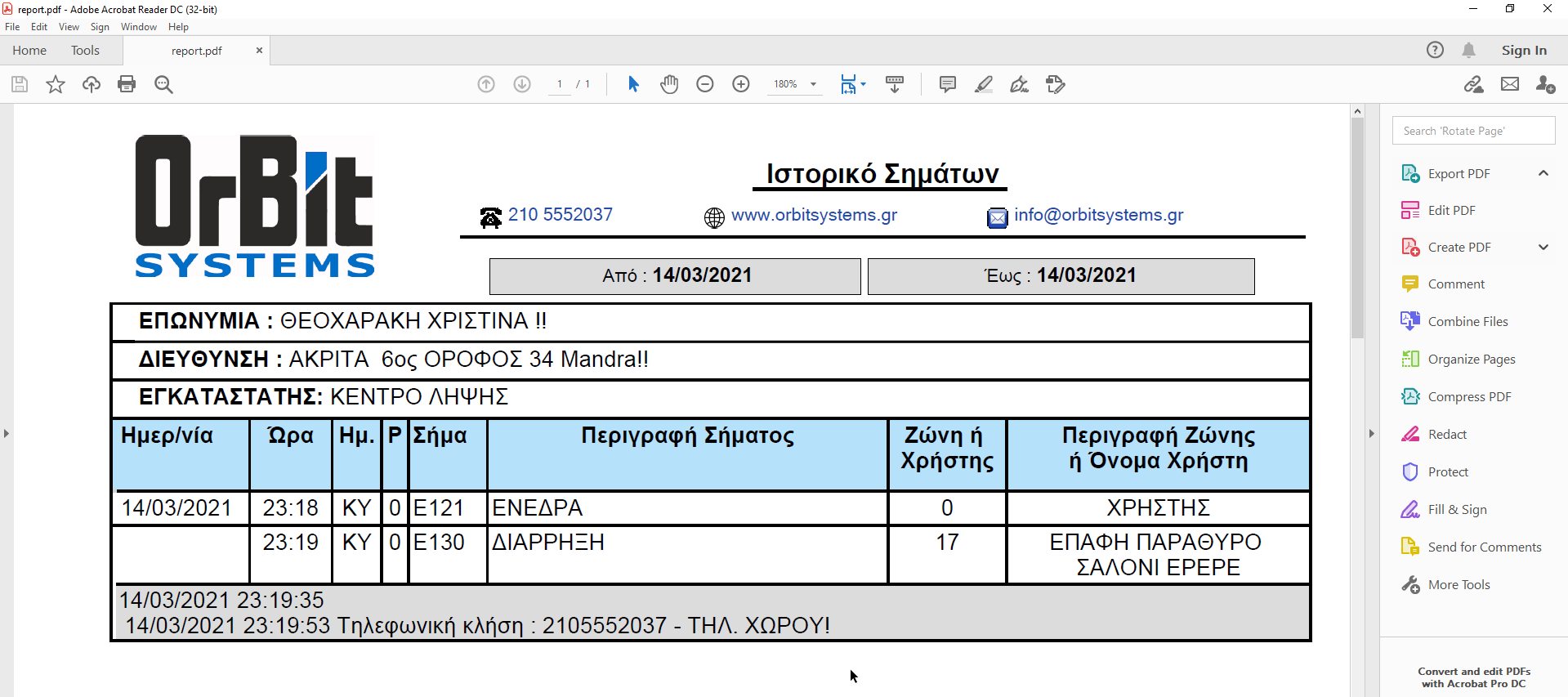The width and height of the screenshot is (1568, 697).
Task: Click the Sign In button
Action: (x=1523, y=51)
